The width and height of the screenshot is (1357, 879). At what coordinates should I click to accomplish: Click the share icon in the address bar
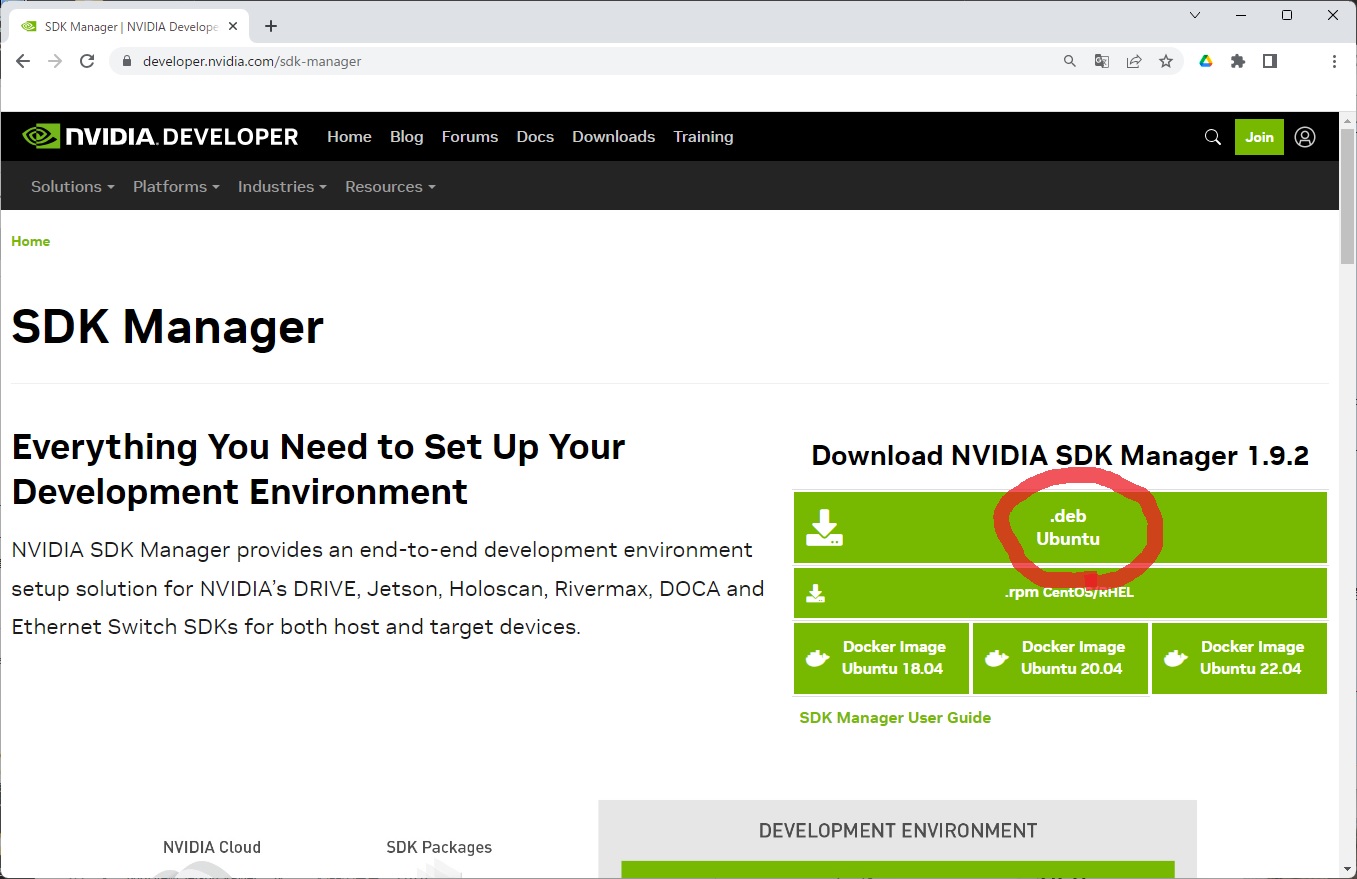tap(1134, 61)
